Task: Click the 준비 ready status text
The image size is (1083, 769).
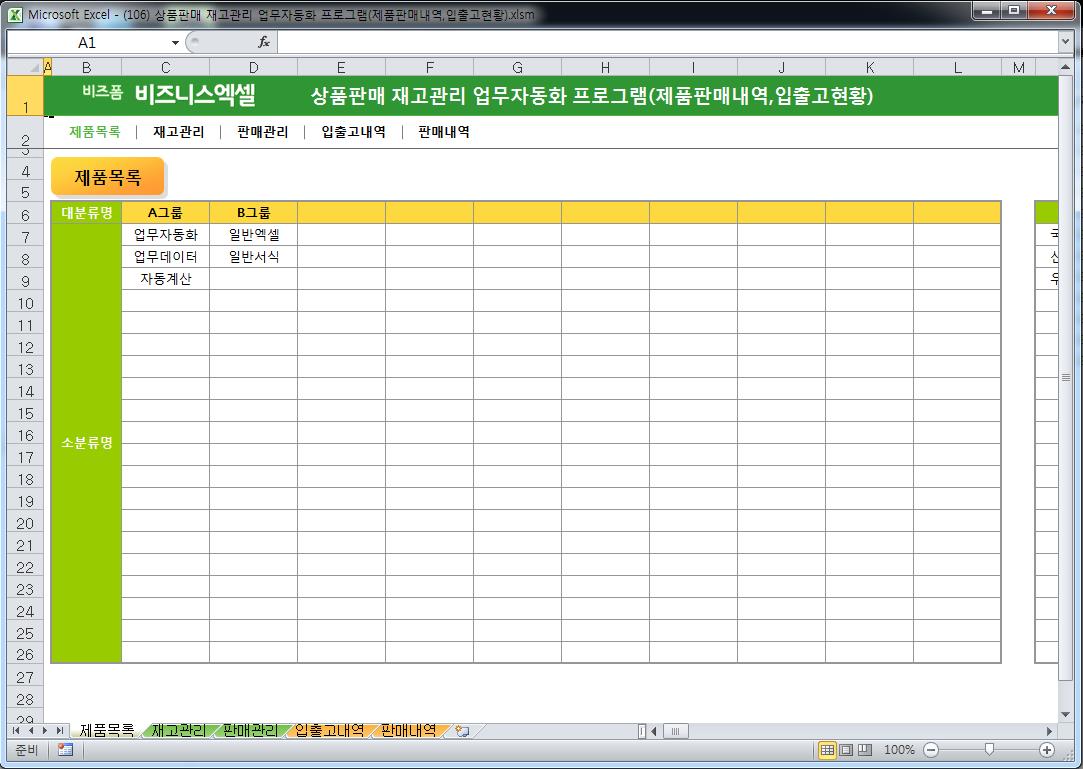Action: (x=27, y=750)
